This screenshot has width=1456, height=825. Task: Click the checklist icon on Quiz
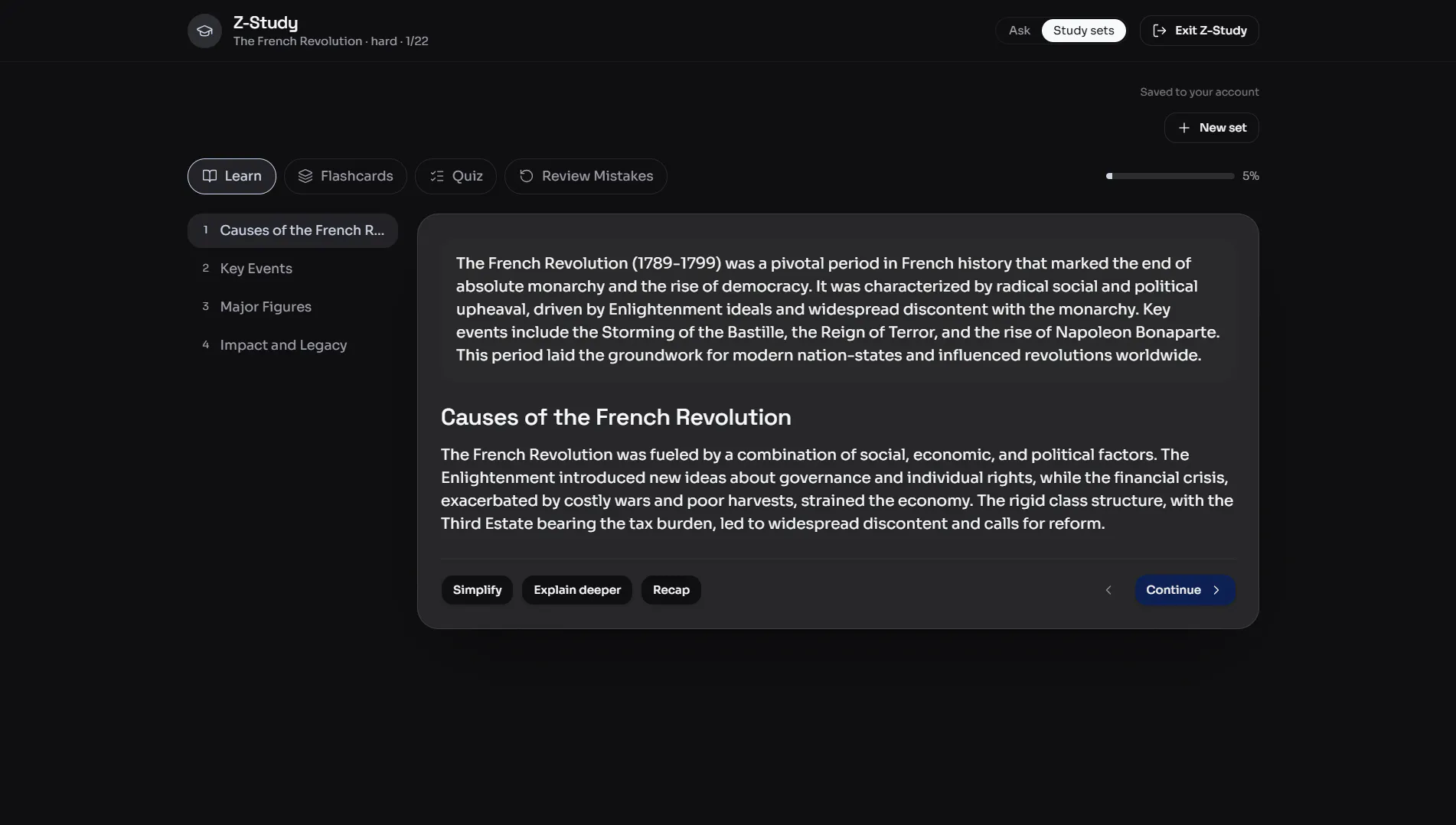[436, 176]
